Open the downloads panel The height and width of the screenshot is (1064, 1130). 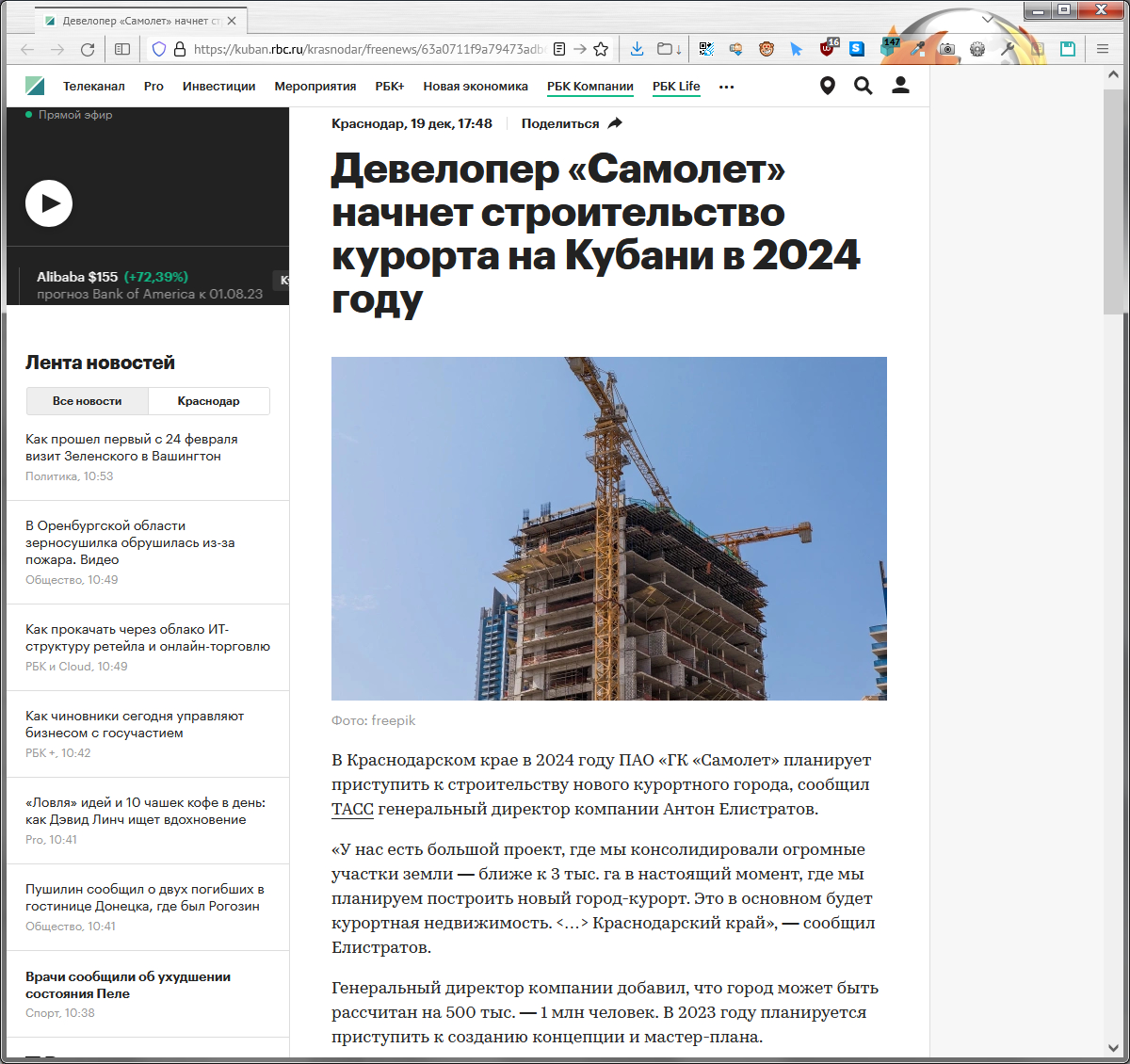[x=637, y=49]
